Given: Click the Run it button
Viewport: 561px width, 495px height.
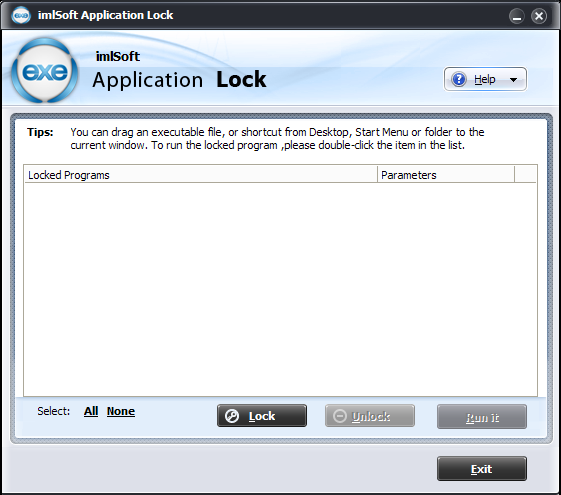Looking at the screenshot, I should coord(482,417).
